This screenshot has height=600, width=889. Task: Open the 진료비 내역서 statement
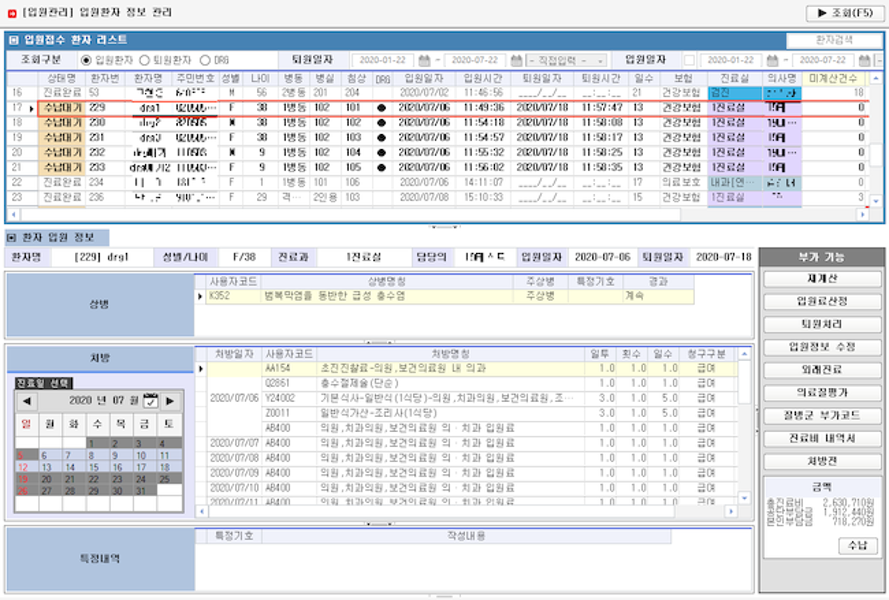tap(822, 439)
